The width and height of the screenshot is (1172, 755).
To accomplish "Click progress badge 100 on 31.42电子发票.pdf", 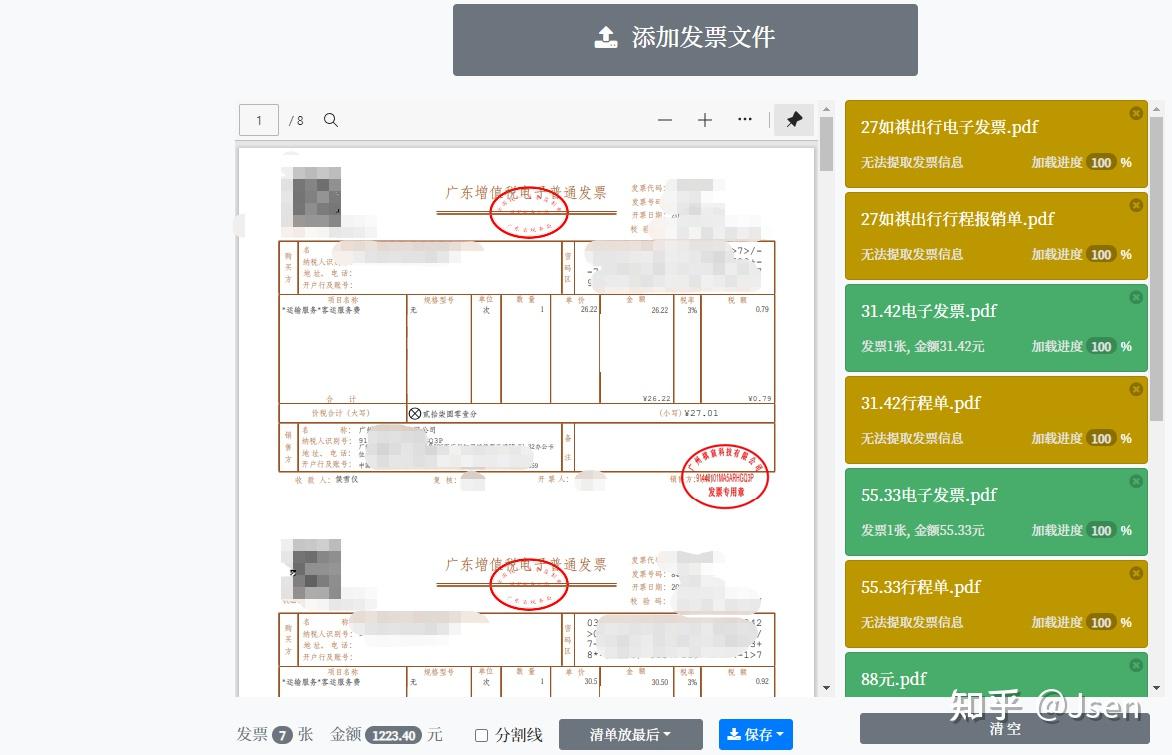I will tap(1100, 346).
